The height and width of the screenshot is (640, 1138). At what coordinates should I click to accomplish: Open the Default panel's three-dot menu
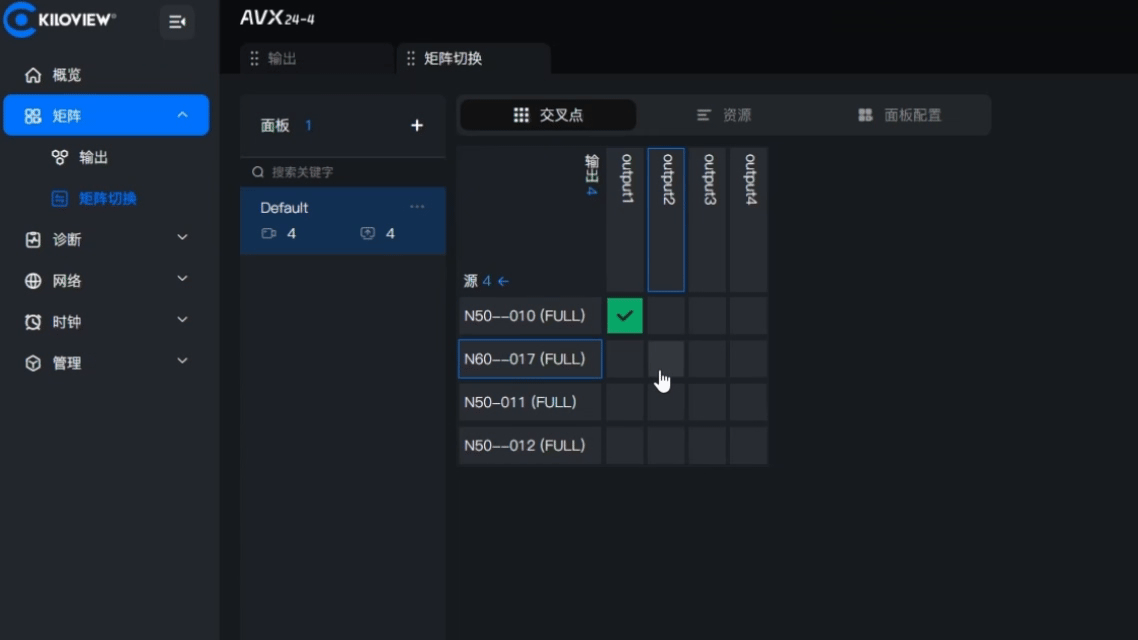417,207
